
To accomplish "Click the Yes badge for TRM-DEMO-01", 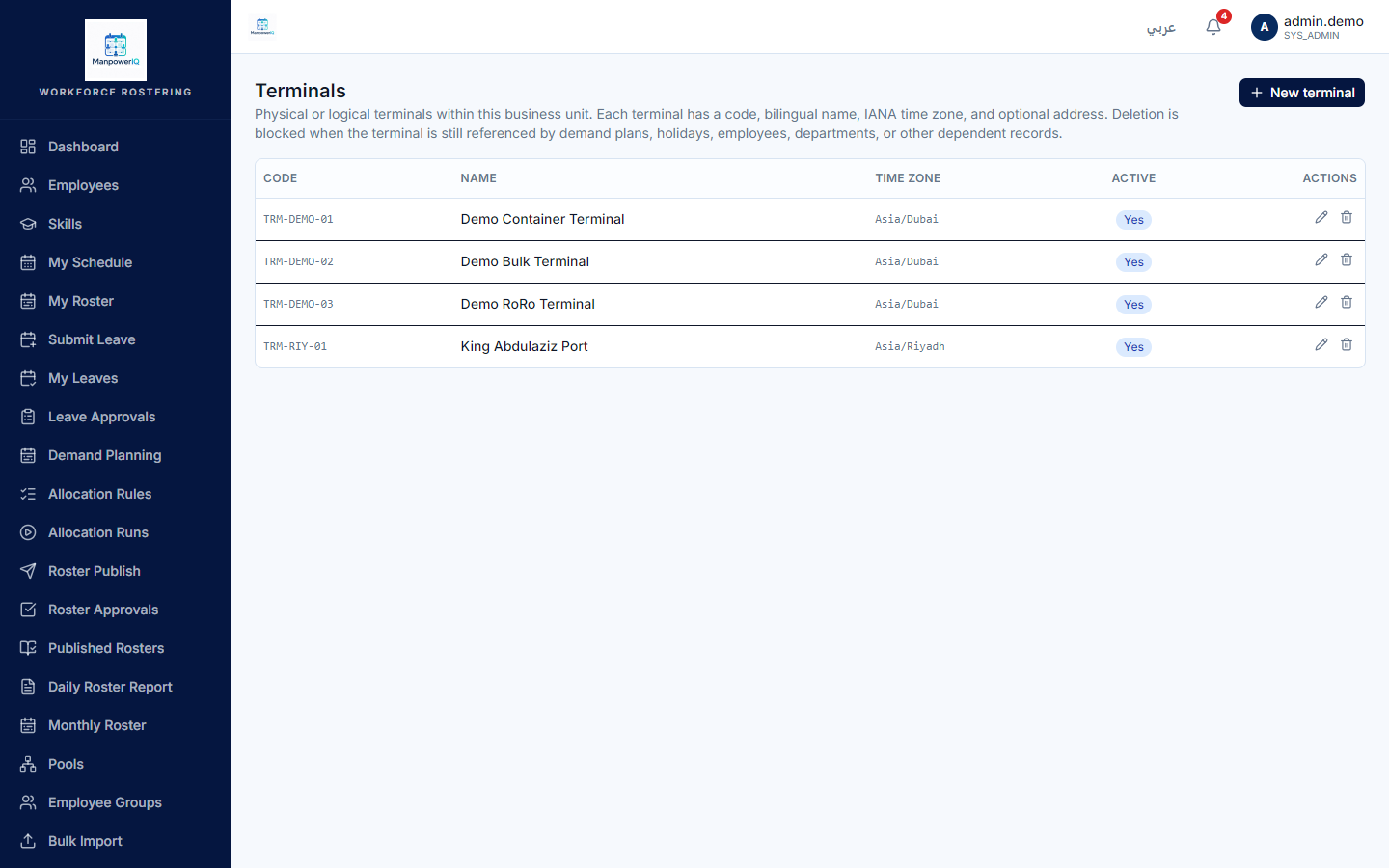I will (x=1133, y=220).
